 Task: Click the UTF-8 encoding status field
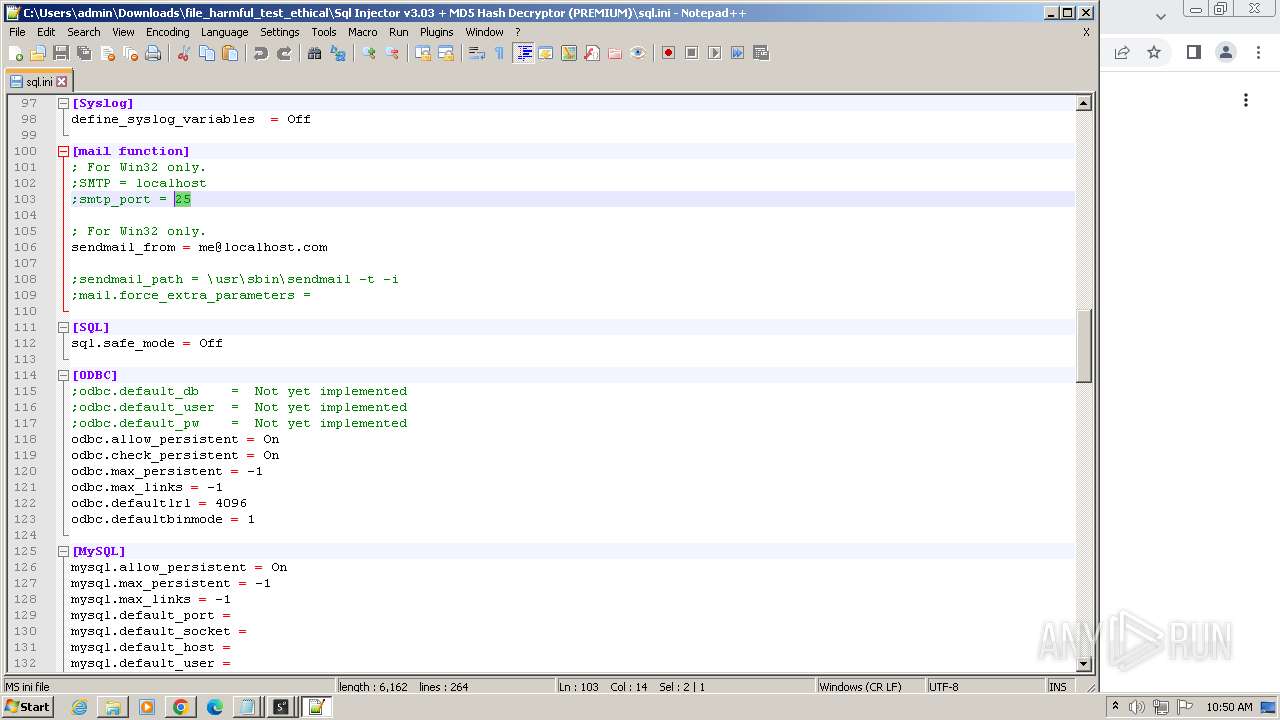coord(984,687)
